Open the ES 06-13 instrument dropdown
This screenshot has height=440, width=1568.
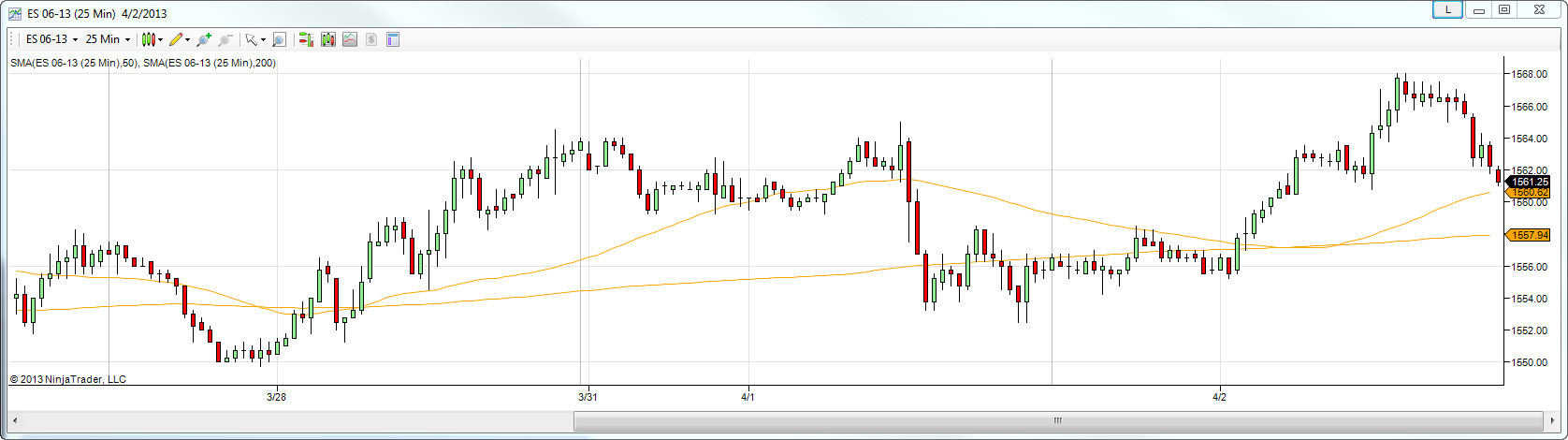tap(51, 39)
